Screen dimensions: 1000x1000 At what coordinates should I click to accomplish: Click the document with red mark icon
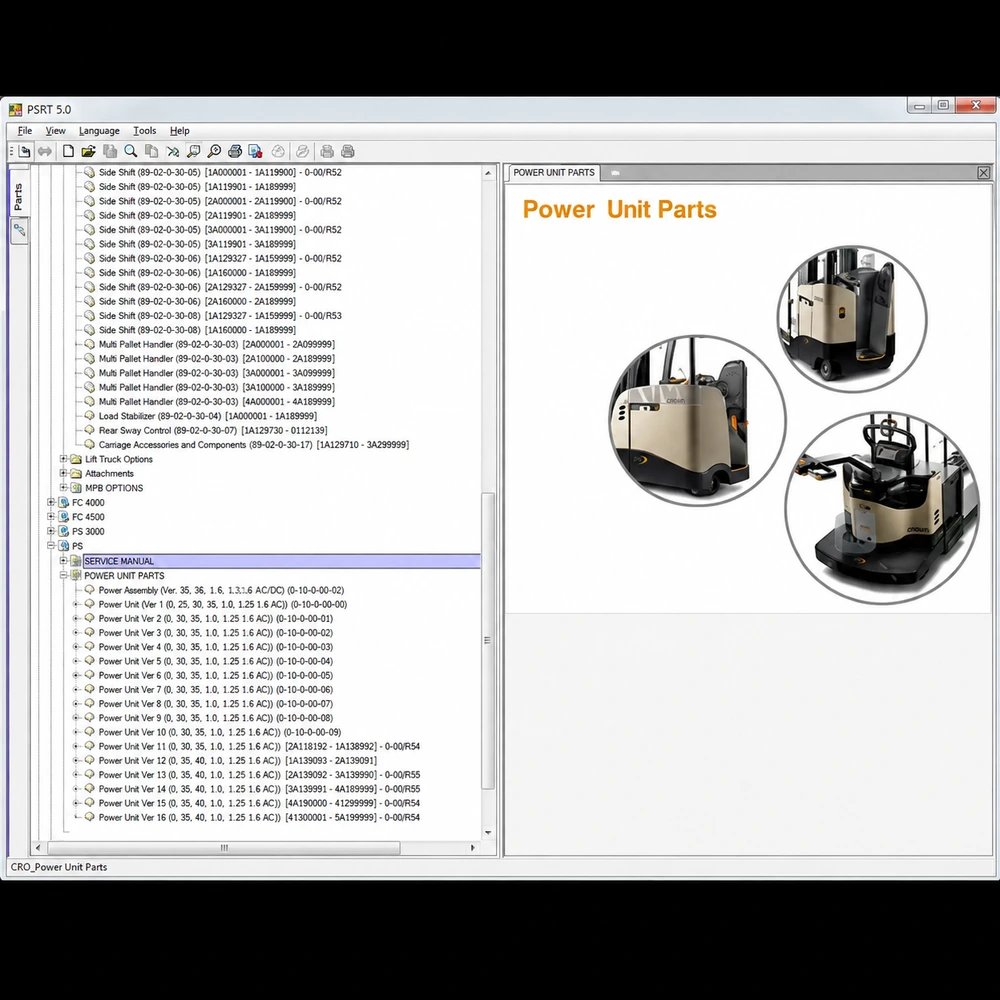255,151
